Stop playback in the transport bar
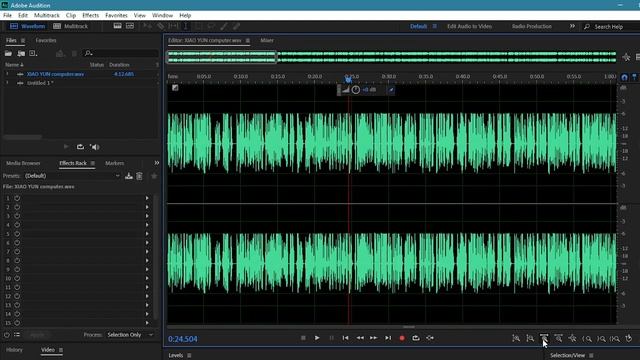Screen dimensions: 640x360 (x=303, y=338)
